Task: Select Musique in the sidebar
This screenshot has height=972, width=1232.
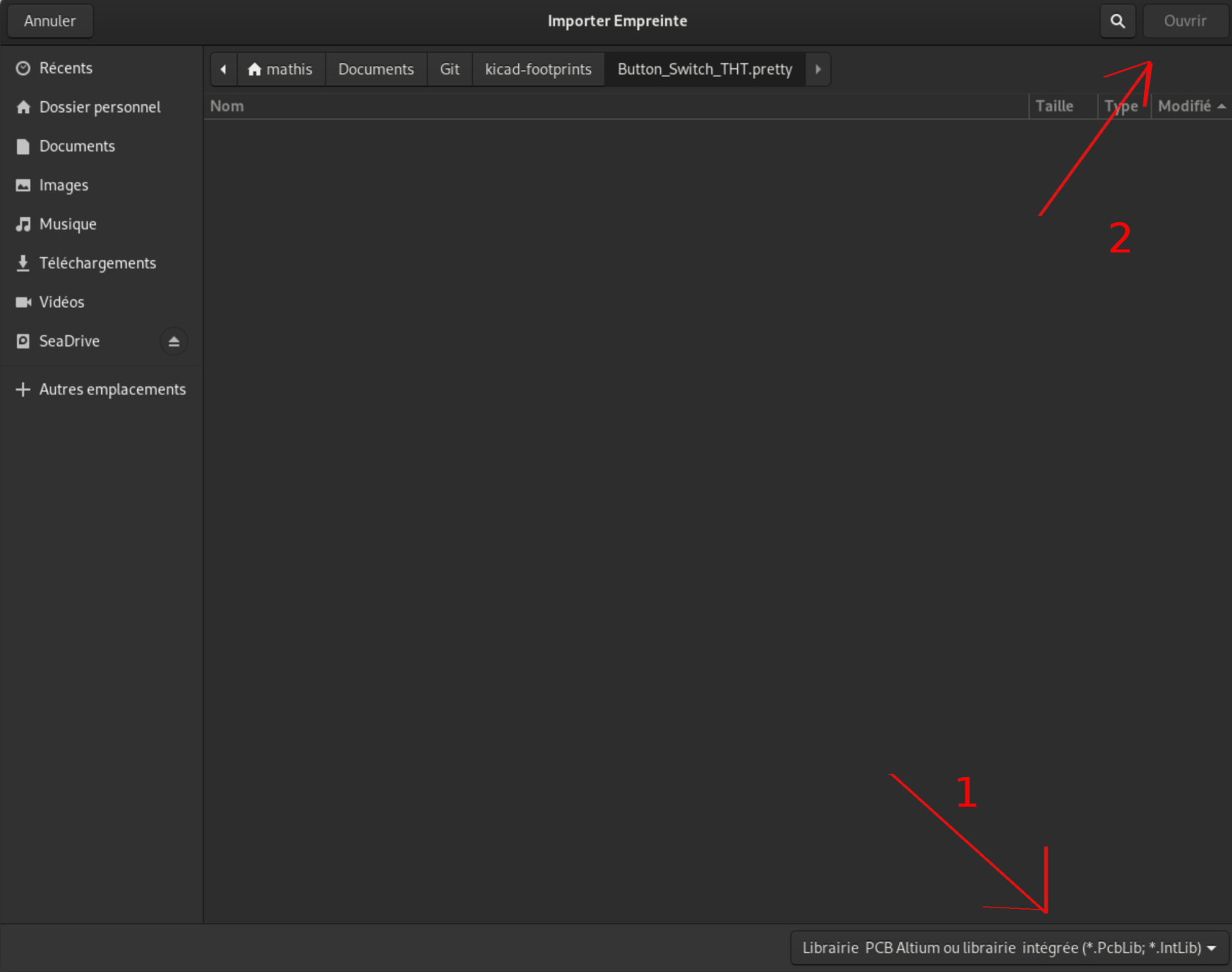Action: pos(102,224)
